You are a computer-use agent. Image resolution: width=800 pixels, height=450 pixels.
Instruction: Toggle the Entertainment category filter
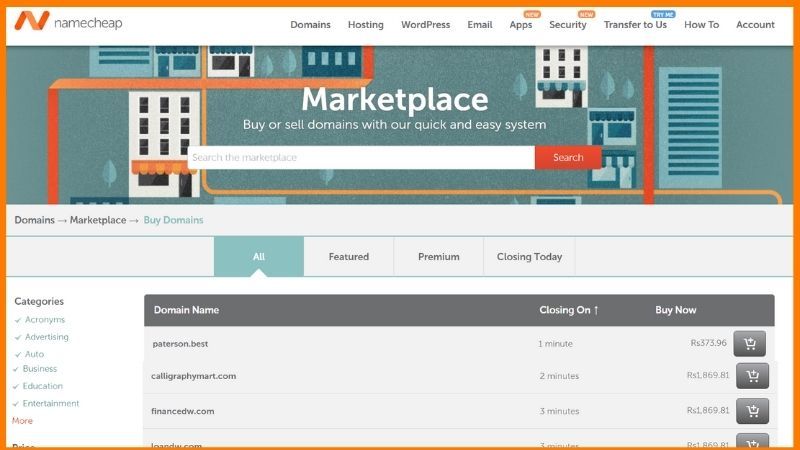46,403
